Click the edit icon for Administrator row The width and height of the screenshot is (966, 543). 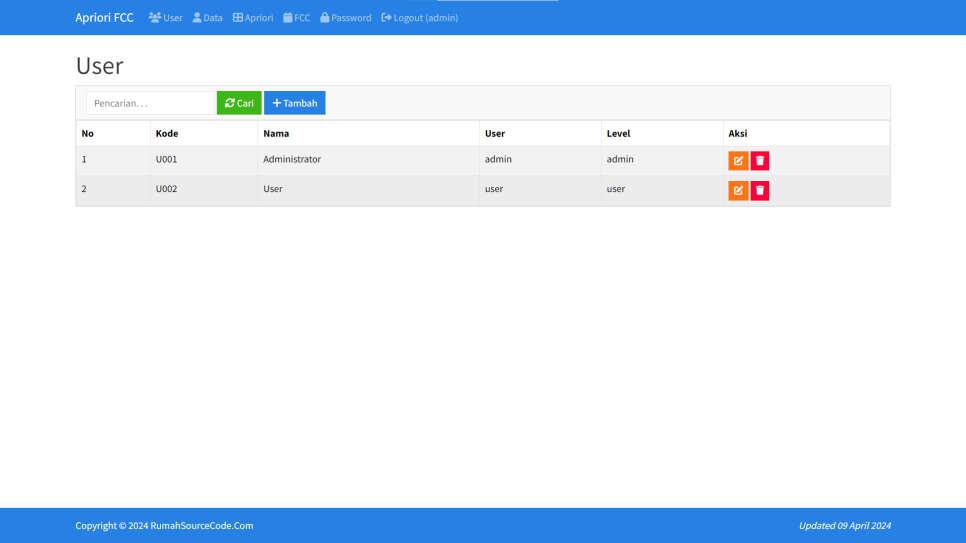click(x=738, y=161)
